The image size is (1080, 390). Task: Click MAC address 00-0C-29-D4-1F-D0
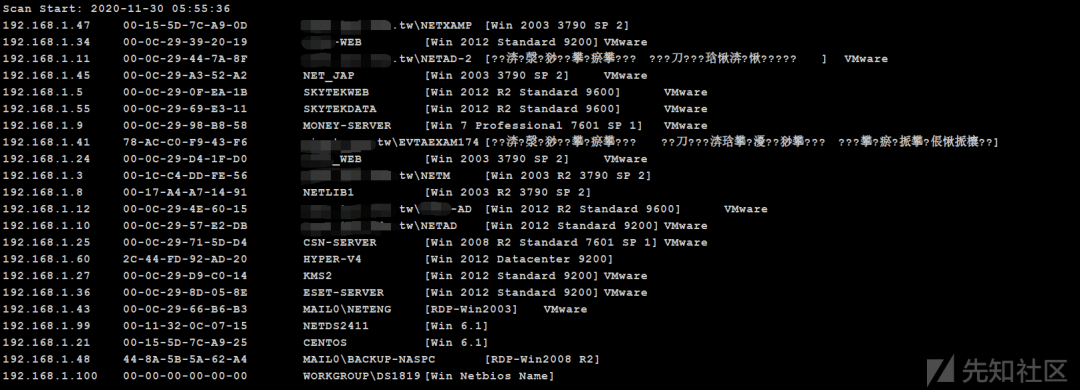(185, 158)
